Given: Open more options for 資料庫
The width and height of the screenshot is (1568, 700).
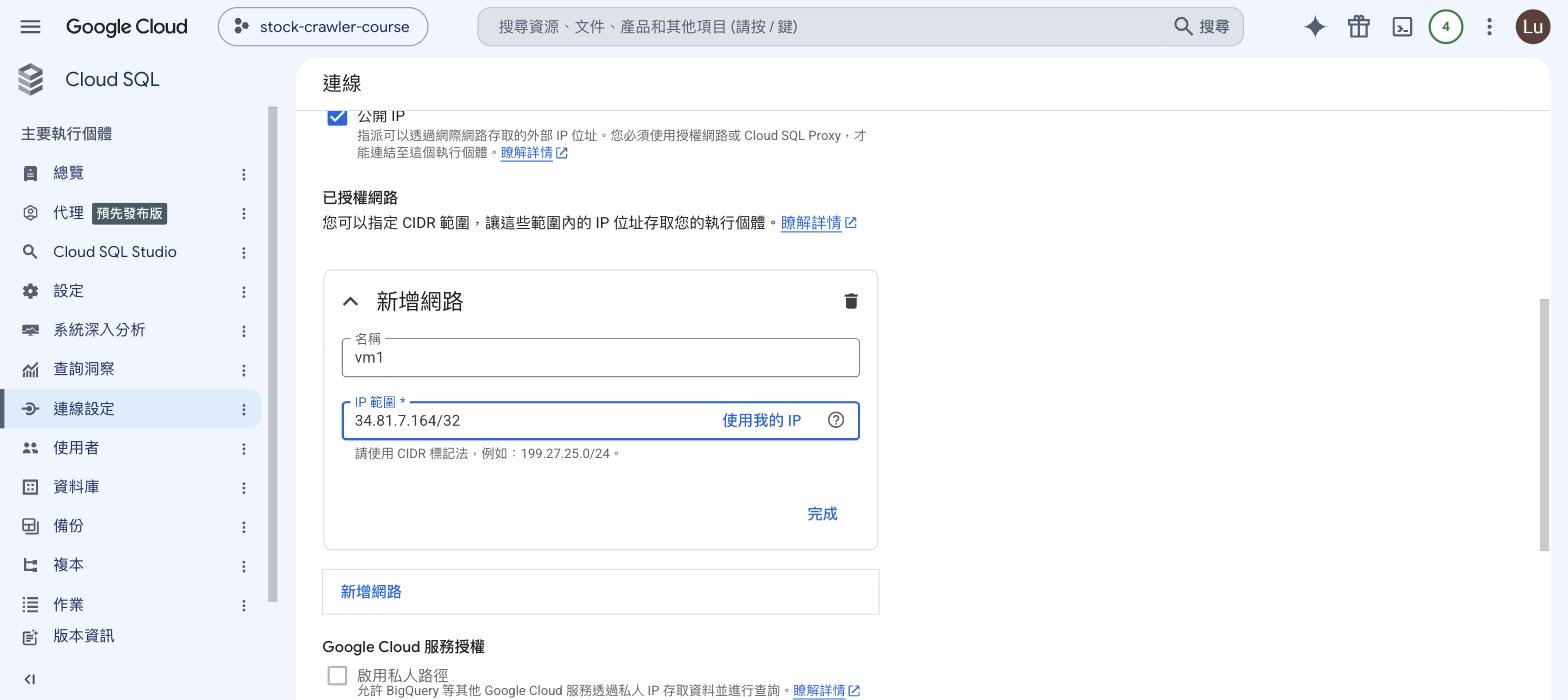Looking at the screenshot, I should point(243,488).
